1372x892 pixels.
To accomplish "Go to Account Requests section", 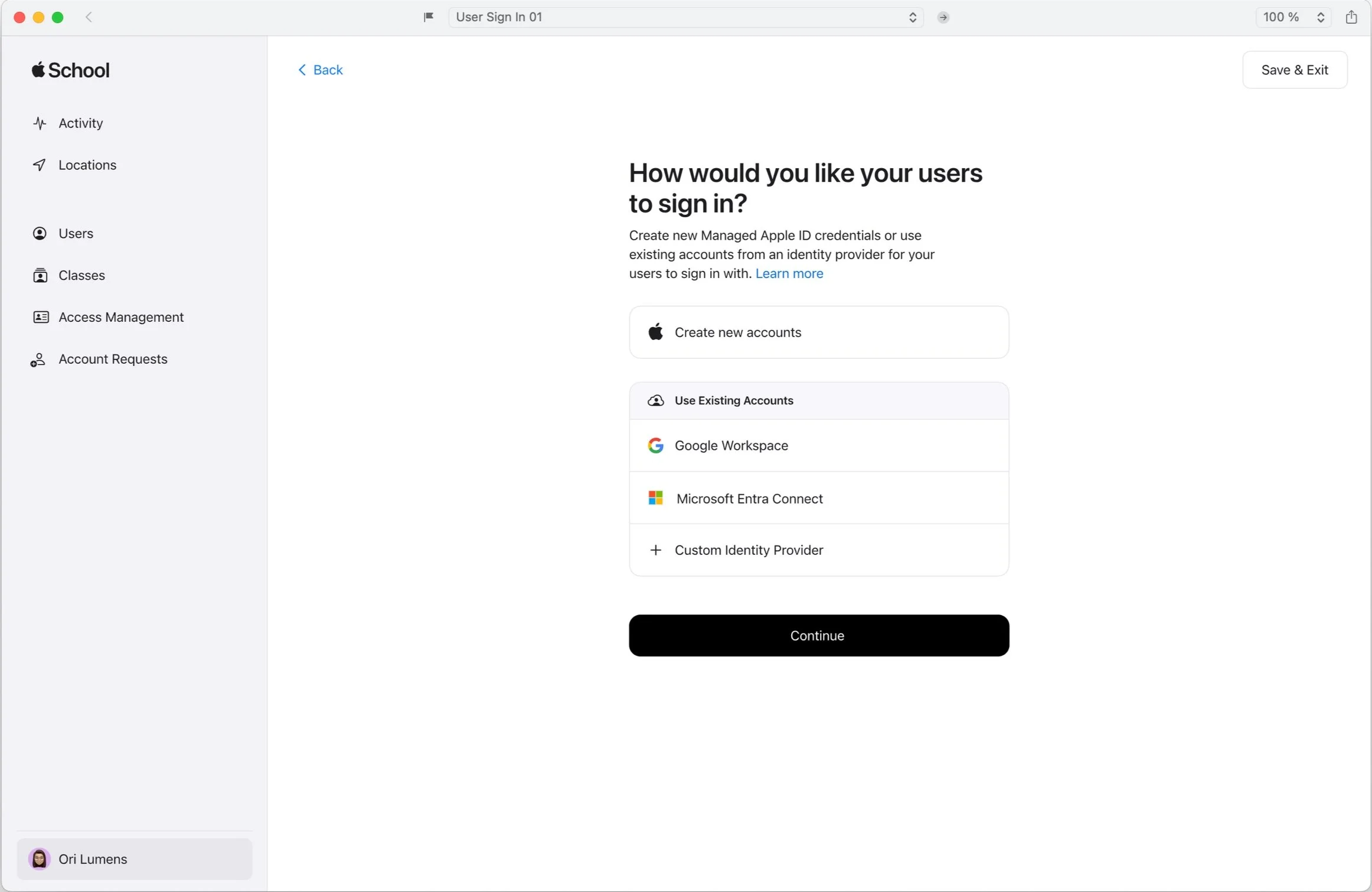I will click(x=113, y=359).
